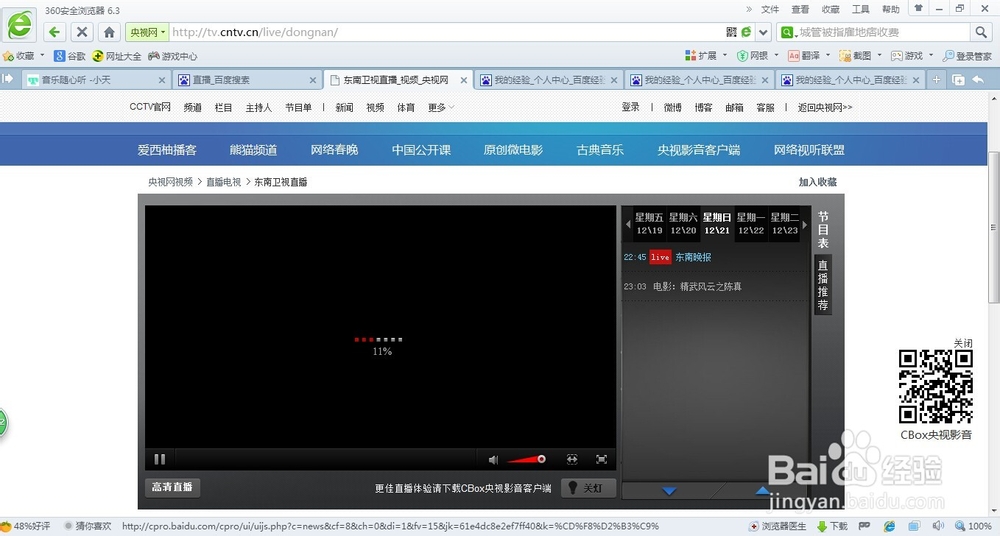Select 23:03 电影:精武风云之陈真 entry
This screenshot has height=536, width=1000.
click(682, 287)
